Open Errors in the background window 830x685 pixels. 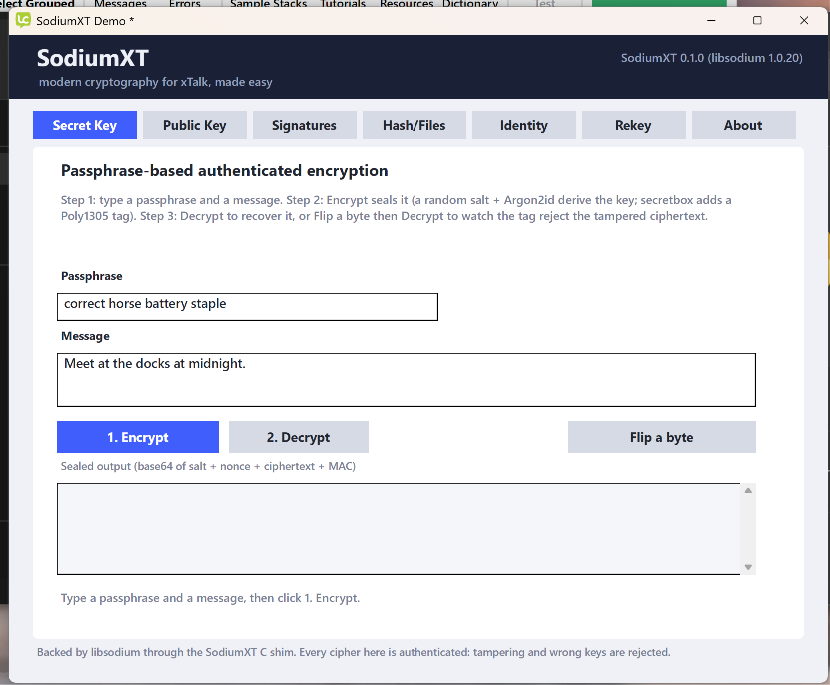coord(185,4)
